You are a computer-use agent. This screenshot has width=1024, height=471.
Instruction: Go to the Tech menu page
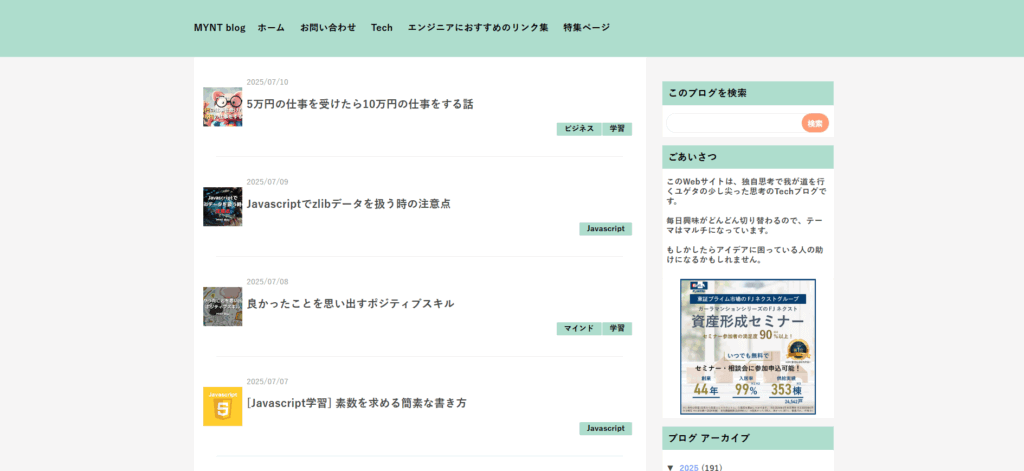(x=381, y=28)
